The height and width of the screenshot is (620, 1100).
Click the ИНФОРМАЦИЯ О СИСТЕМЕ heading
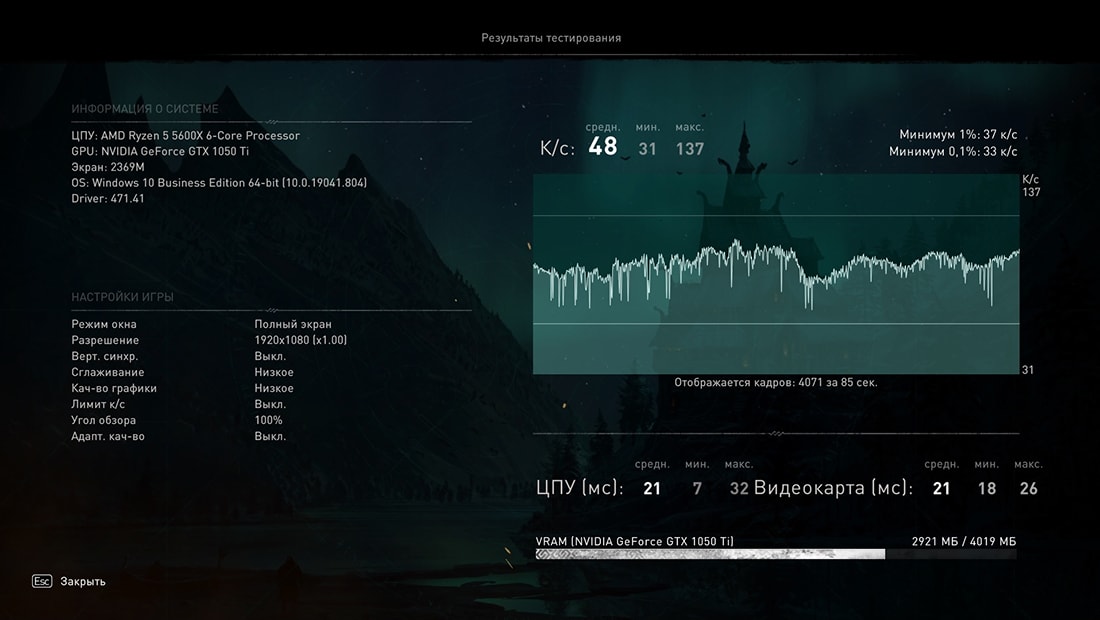point(145,109)
